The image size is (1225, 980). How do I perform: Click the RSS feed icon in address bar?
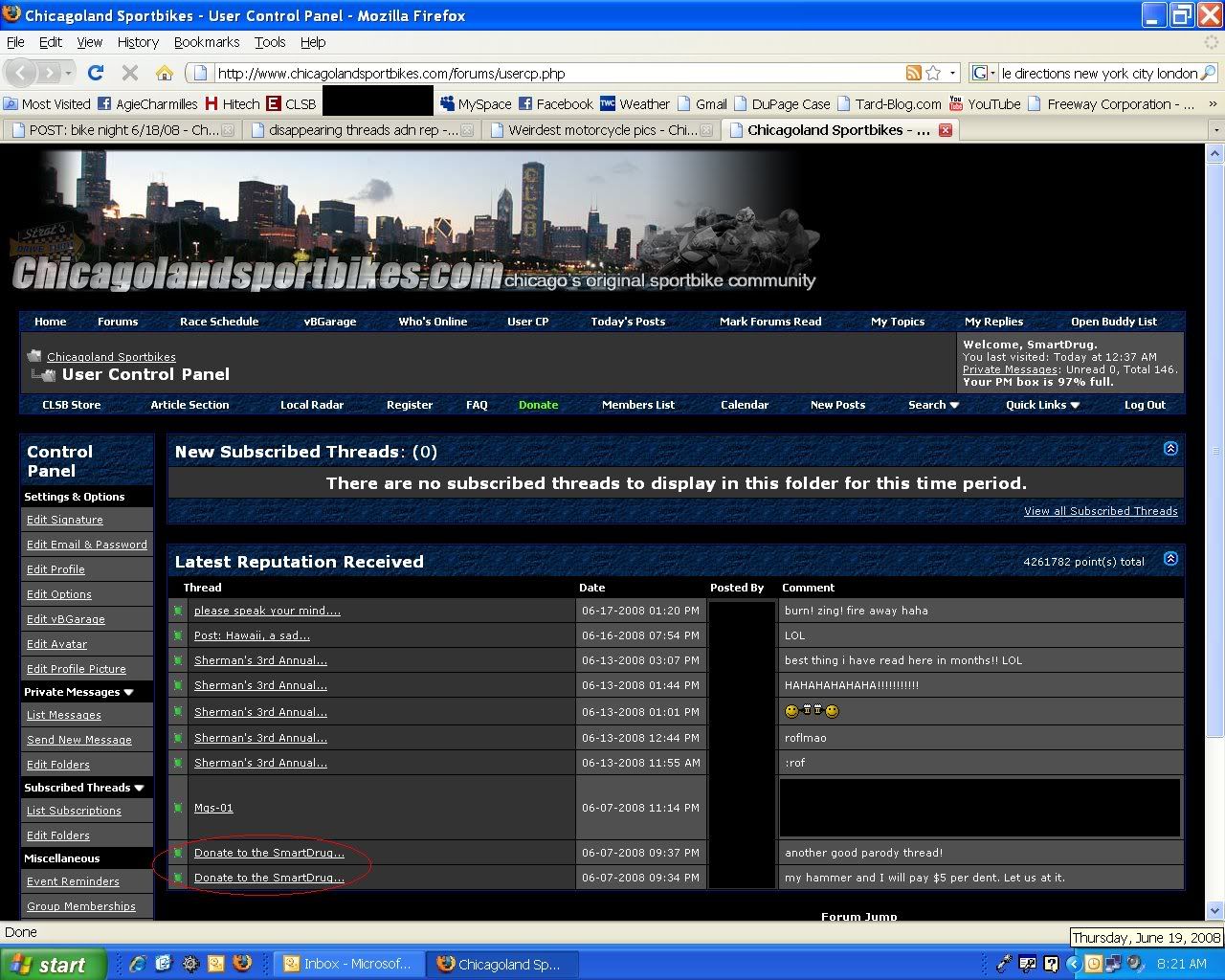[x=914, y=73]
